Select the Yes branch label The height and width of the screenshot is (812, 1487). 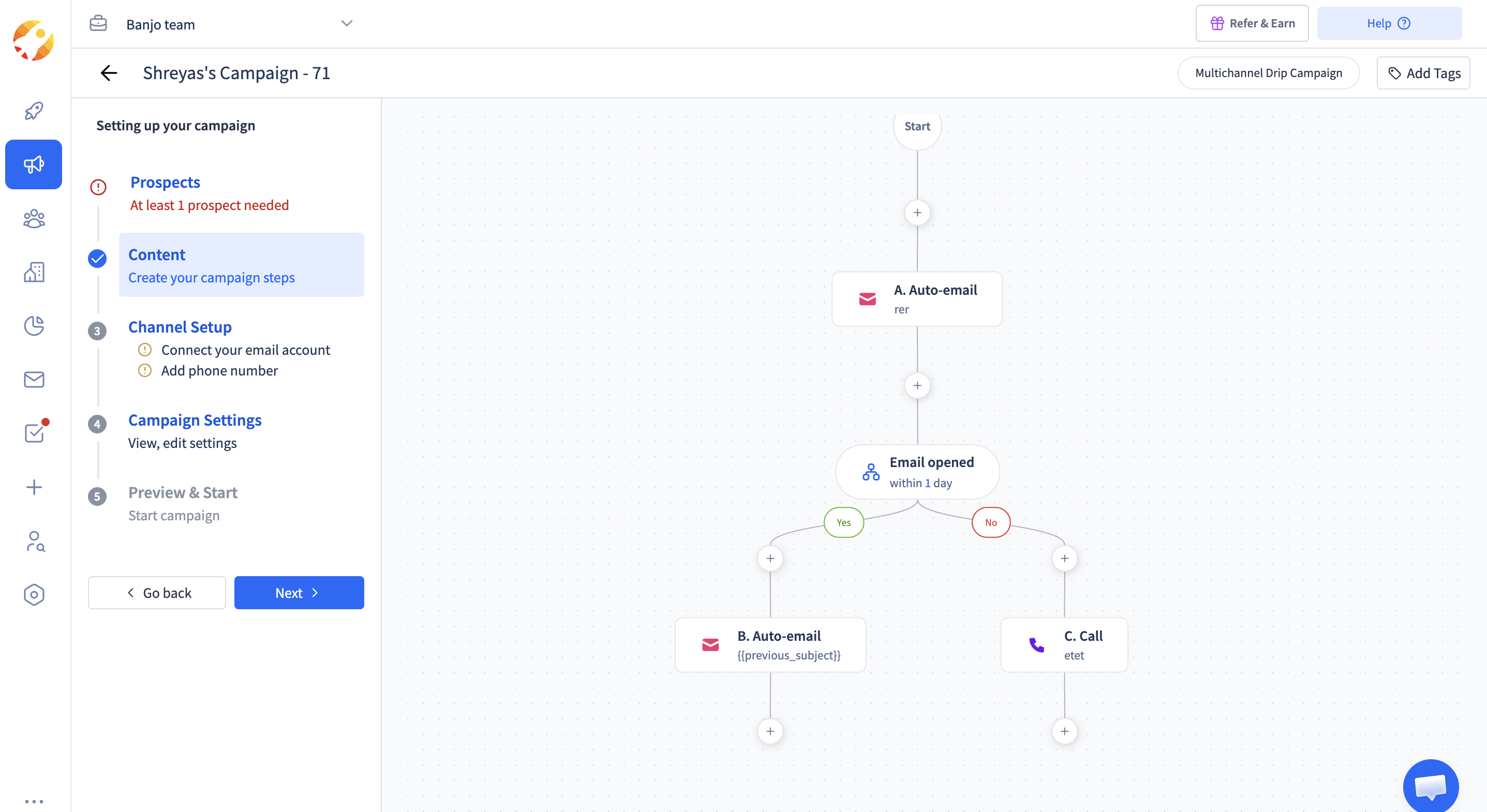tap(843, 522)
